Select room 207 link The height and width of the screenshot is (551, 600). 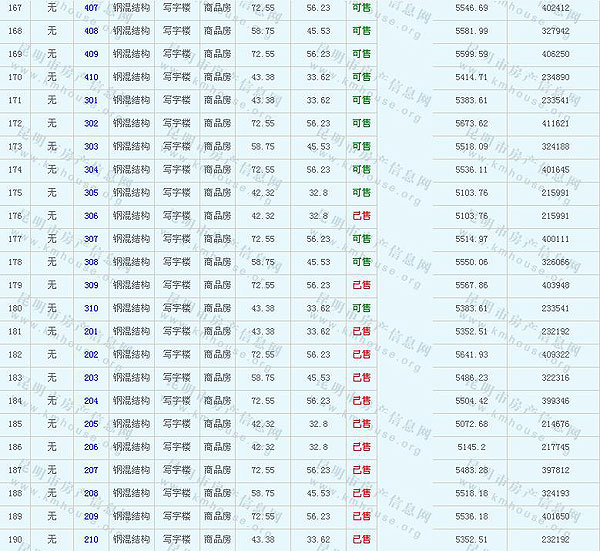pyautogui.click(x=91, y=470)
